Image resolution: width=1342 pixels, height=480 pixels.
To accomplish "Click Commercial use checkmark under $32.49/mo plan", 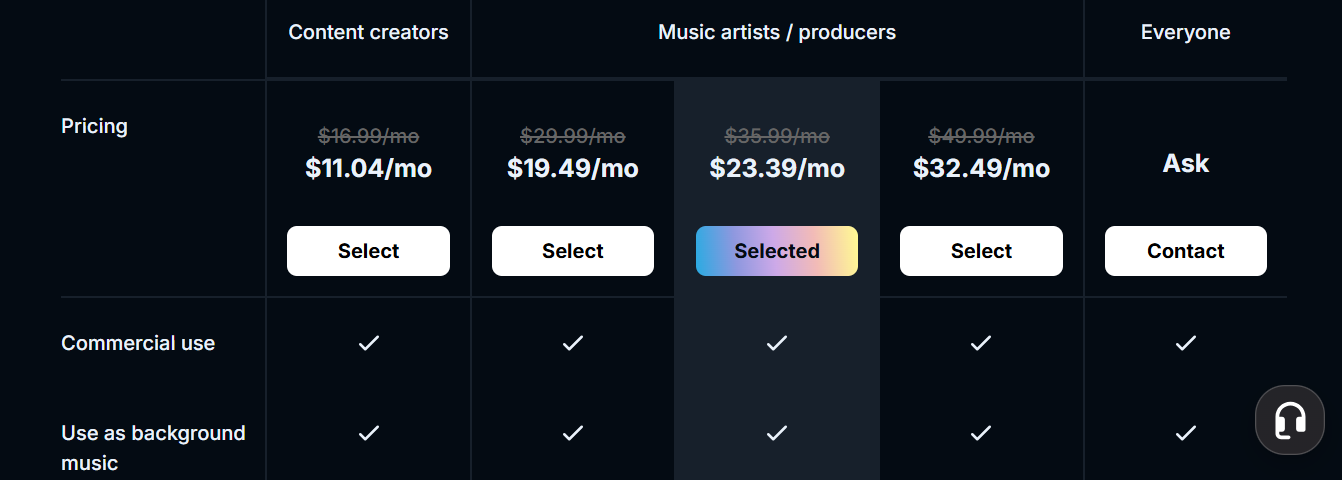I will pyautogui.click(x=981, y=343).
